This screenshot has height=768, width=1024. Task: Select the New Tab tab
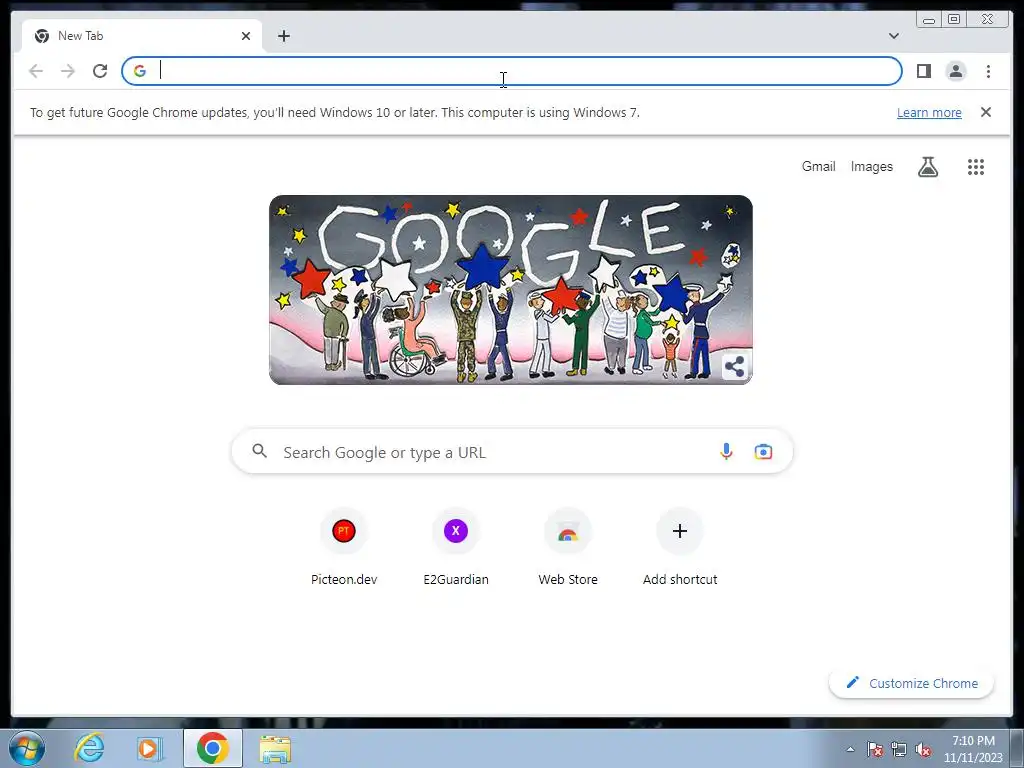[x=142, y=36]
